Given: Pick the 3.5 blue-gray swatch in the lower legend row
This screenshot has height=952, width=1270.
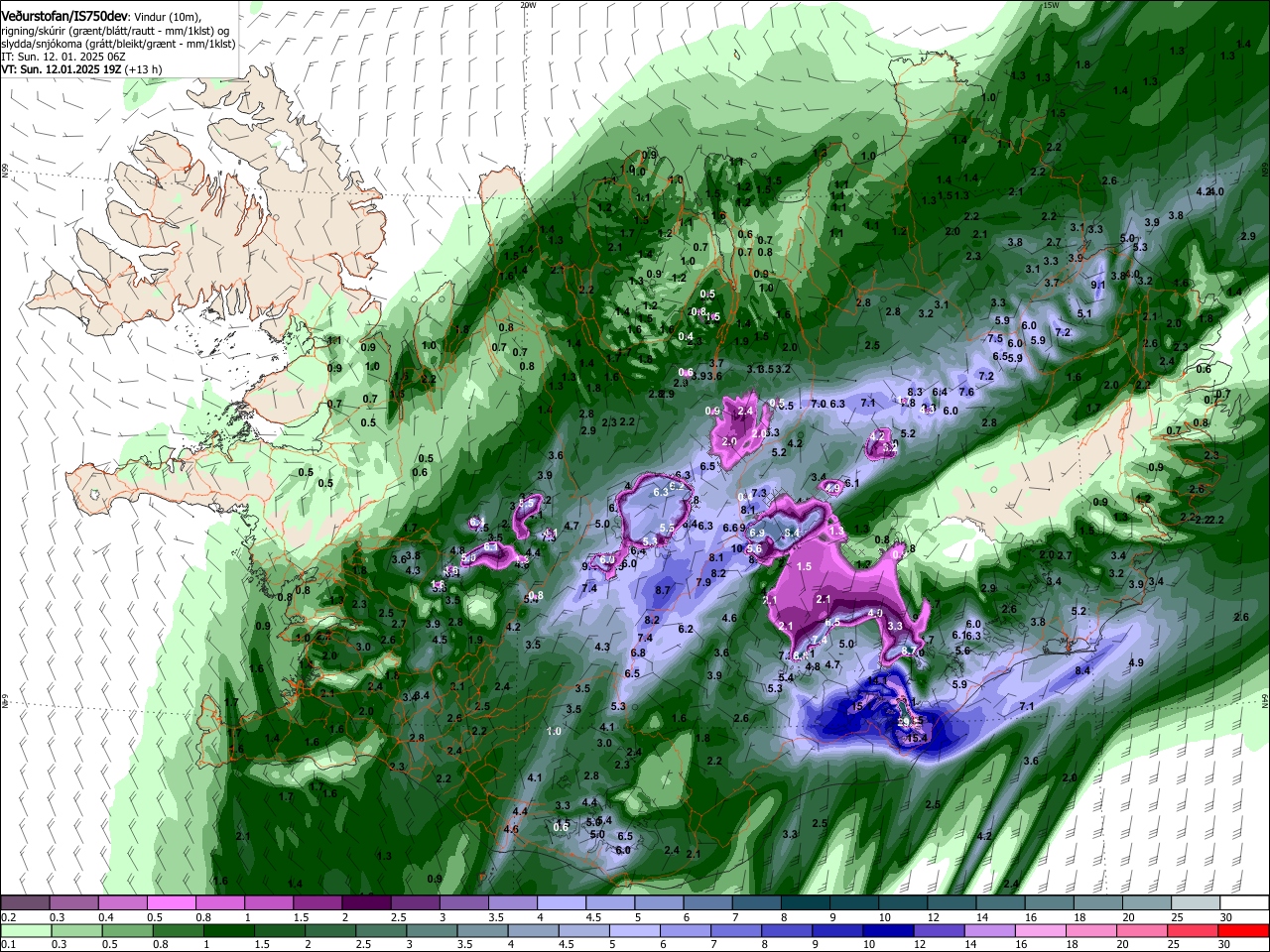Looking at the screenshot, I should (482, 930).
